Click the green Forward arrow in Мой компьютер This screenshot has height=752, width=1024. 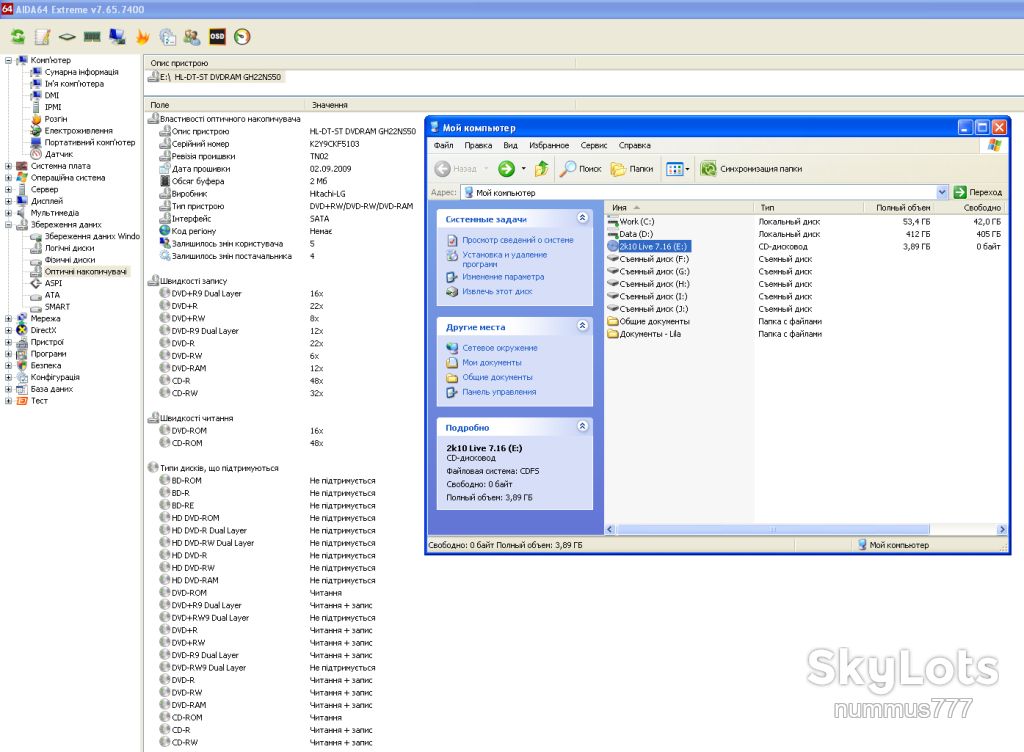[x=506, y=169]
